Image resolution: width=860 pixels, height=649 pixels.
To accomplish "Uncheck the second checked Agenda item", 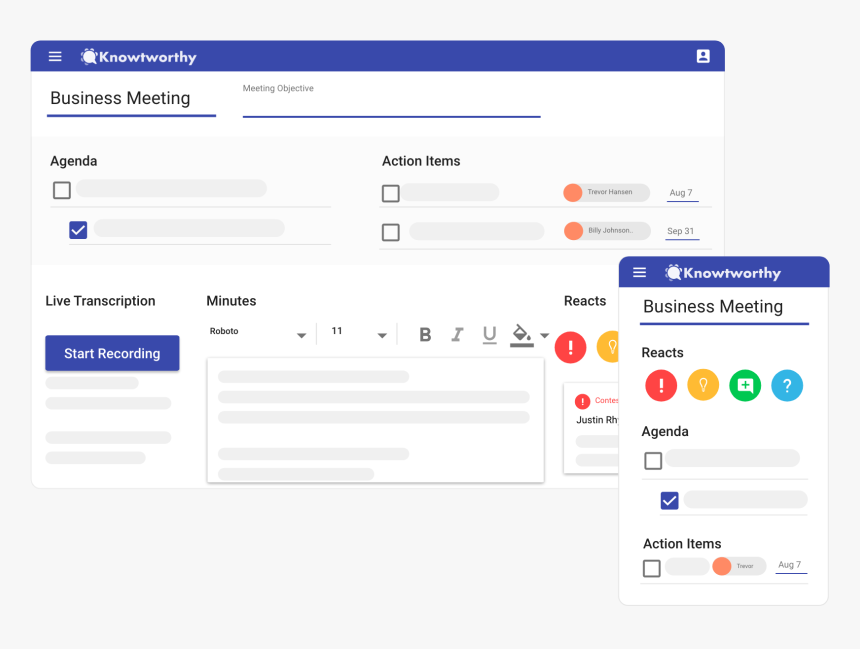I will coord(78,230).
